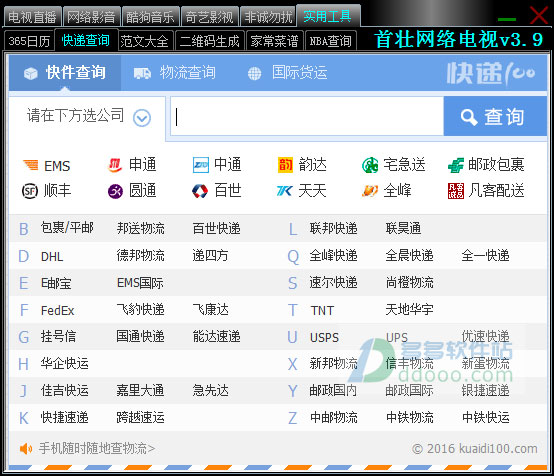The image size is (554, 476).
Task: Click the 快递100 logo in header
Action: (x=491, y=73)
